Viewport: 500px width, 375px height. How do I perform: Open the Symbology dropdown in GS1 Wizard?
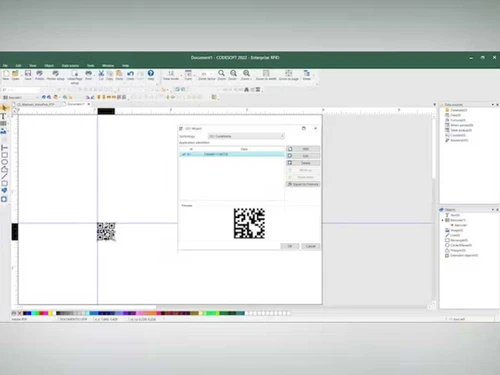pyautogui.click(x=246, y=136)
